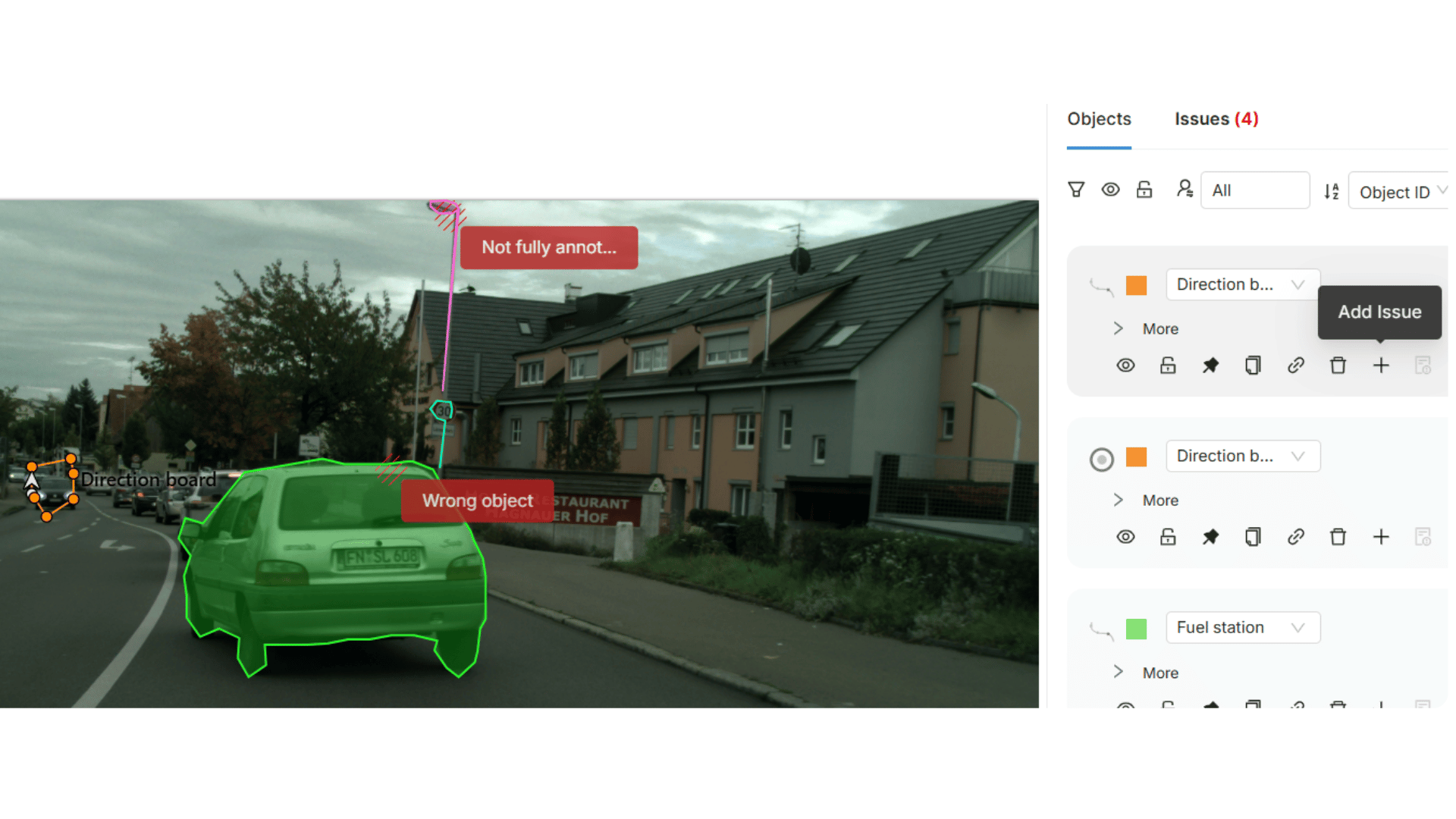This screenshot has width=1456, height=819.
Task: Copy the first Direction board object
Action: click(x=1253, y=366)
